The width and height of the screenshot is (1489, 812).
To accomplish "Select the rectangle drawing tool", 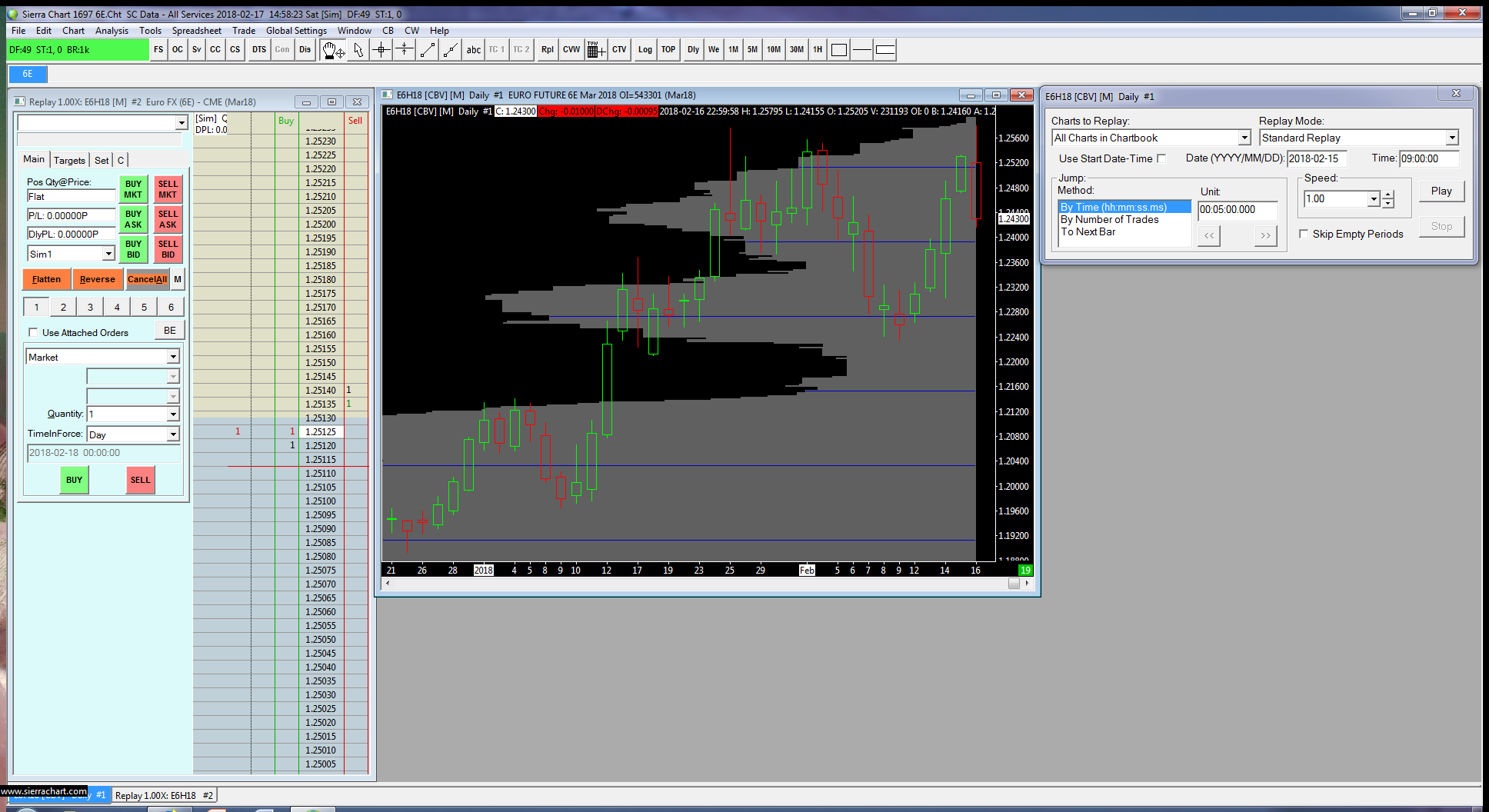I will (839, 50).
